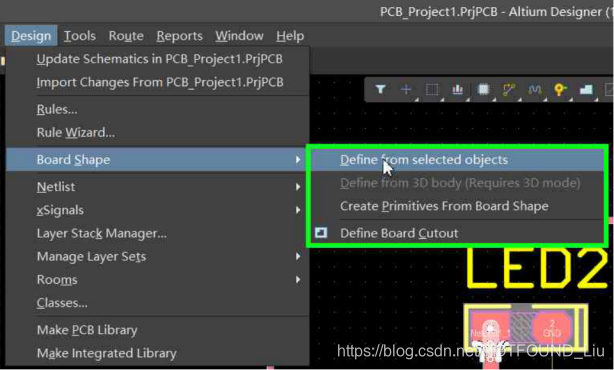Click the GND pad of LED2
Image resolution: width=614 pixels, height=370 pixels.
tap(551, 328)
